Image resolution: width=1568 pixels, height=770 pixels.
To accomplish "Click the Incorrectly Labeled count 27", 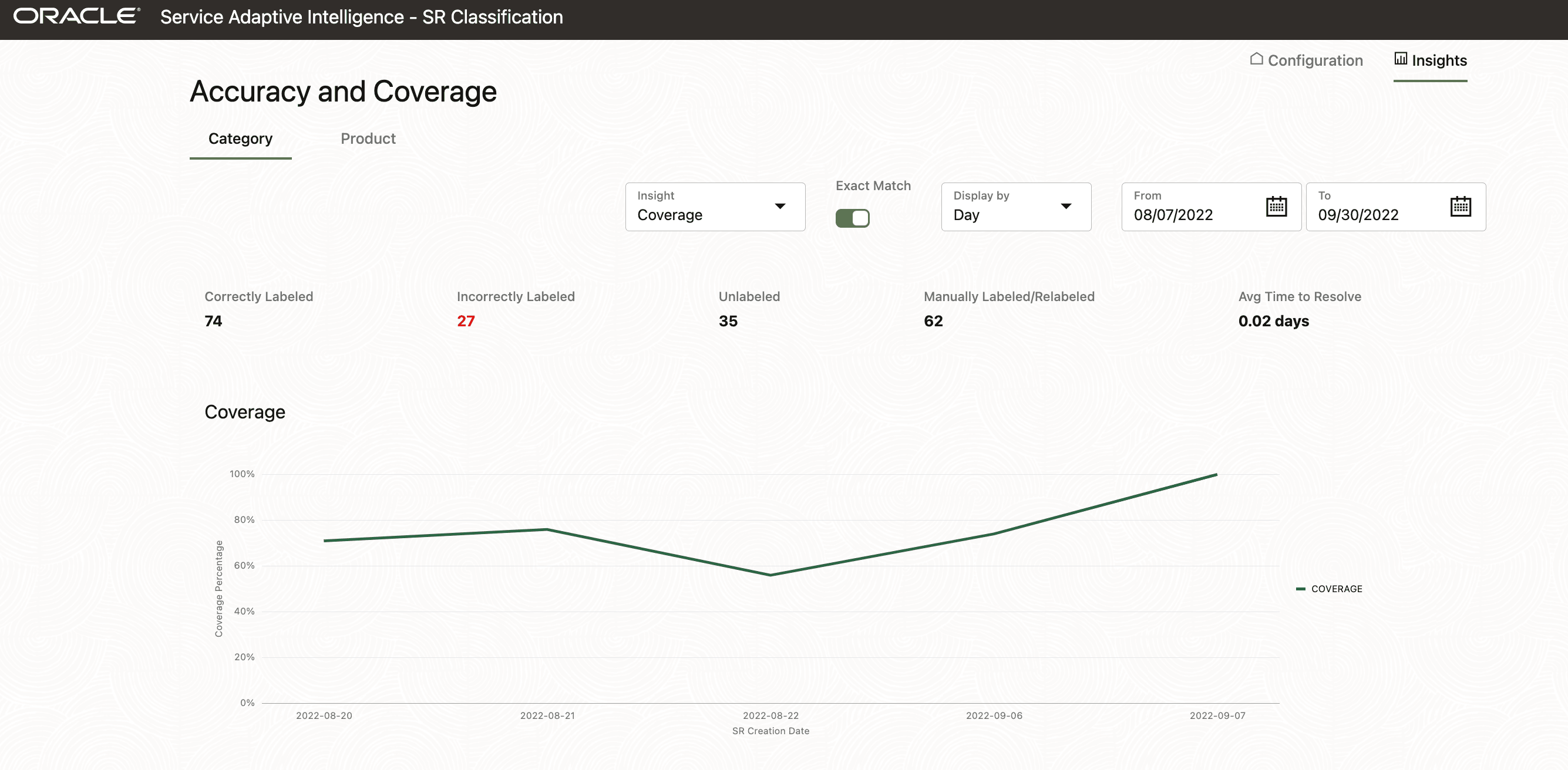I will [466, 321].
